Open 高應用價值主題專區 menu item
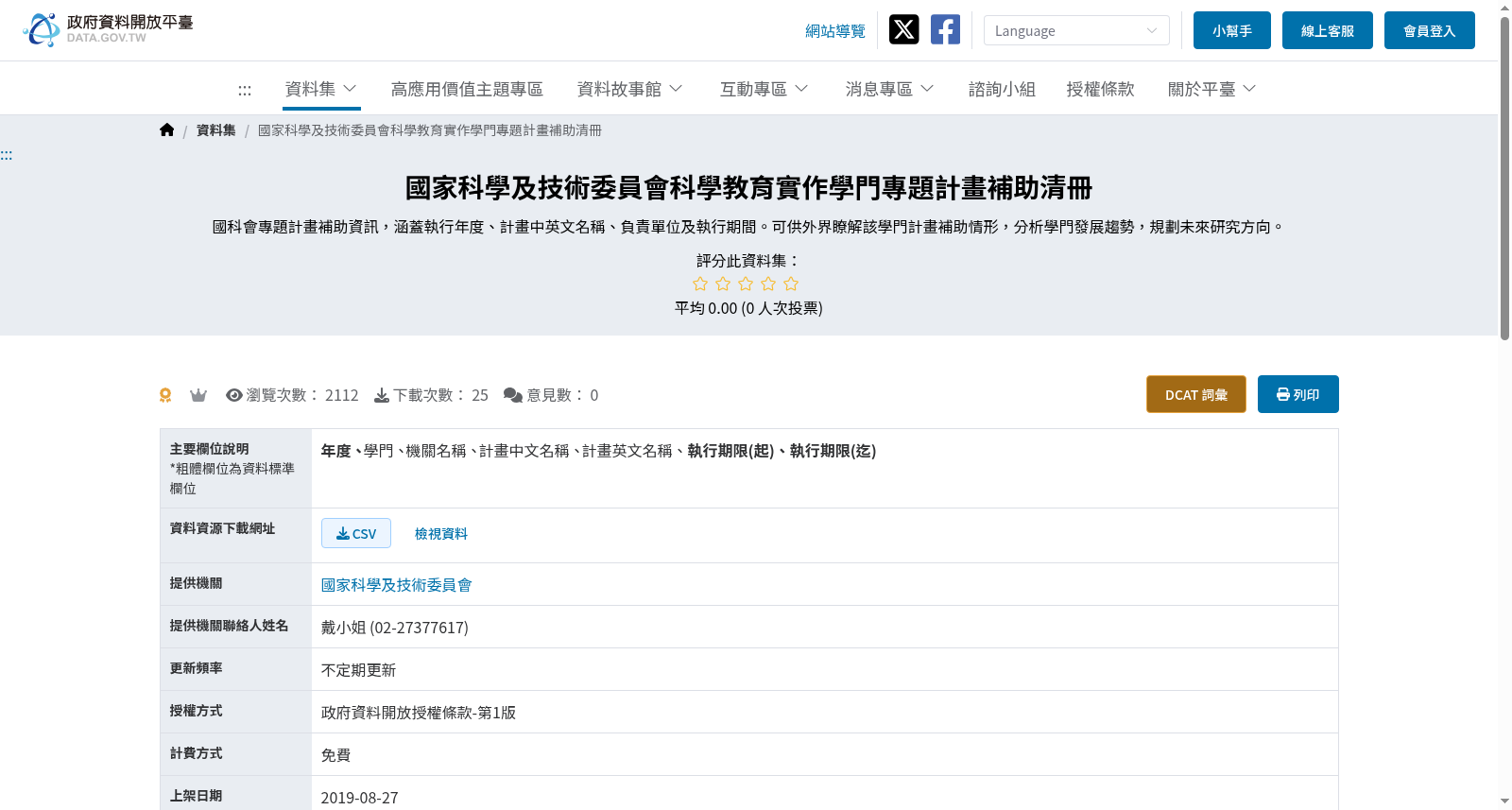 tap(467, 89)
